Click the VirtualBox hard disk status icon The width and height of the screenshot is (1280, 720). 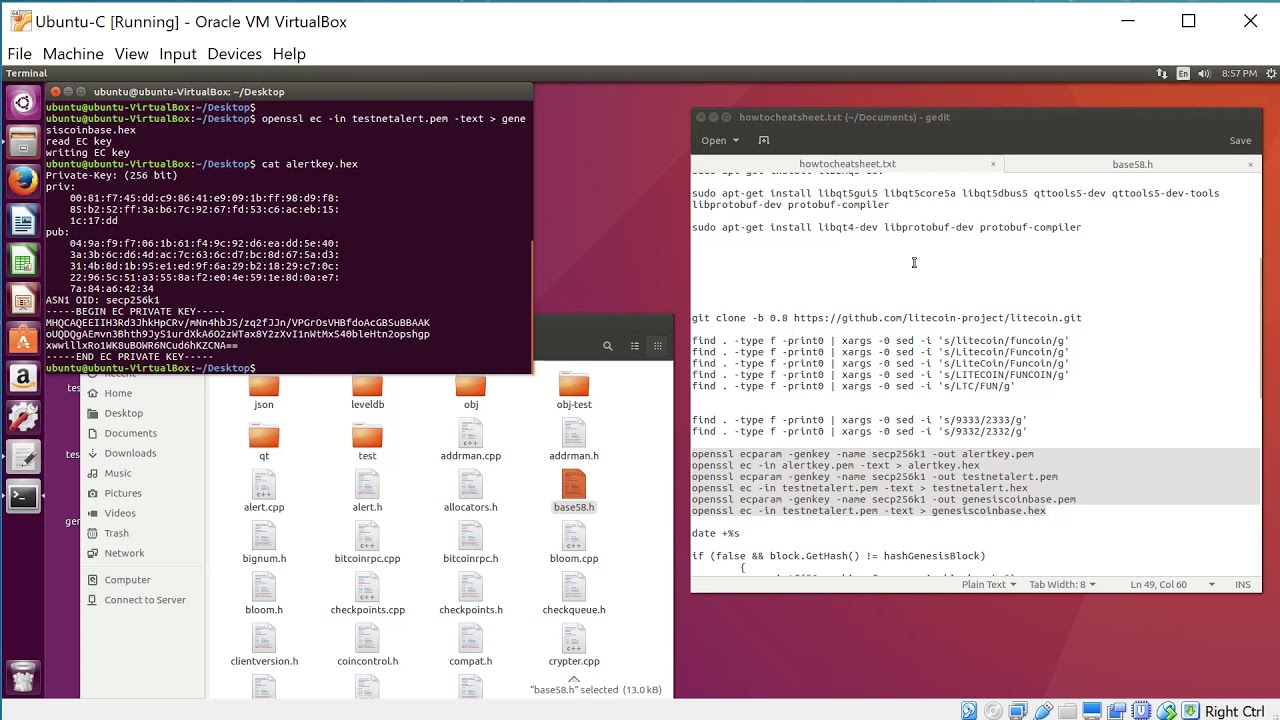tap(968, 711)
